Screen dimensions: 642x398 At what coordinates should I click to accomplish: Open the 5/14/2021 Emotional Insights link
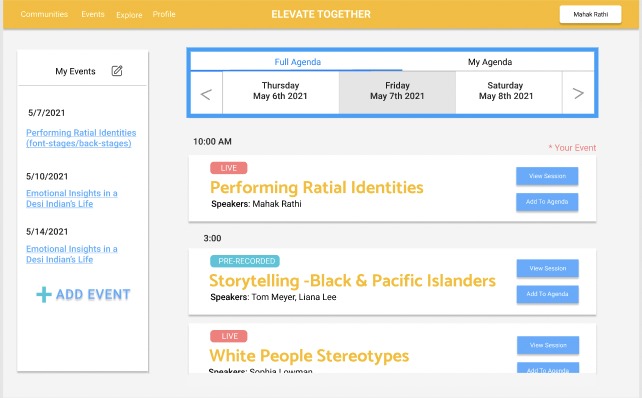click(x=72, y=254)
